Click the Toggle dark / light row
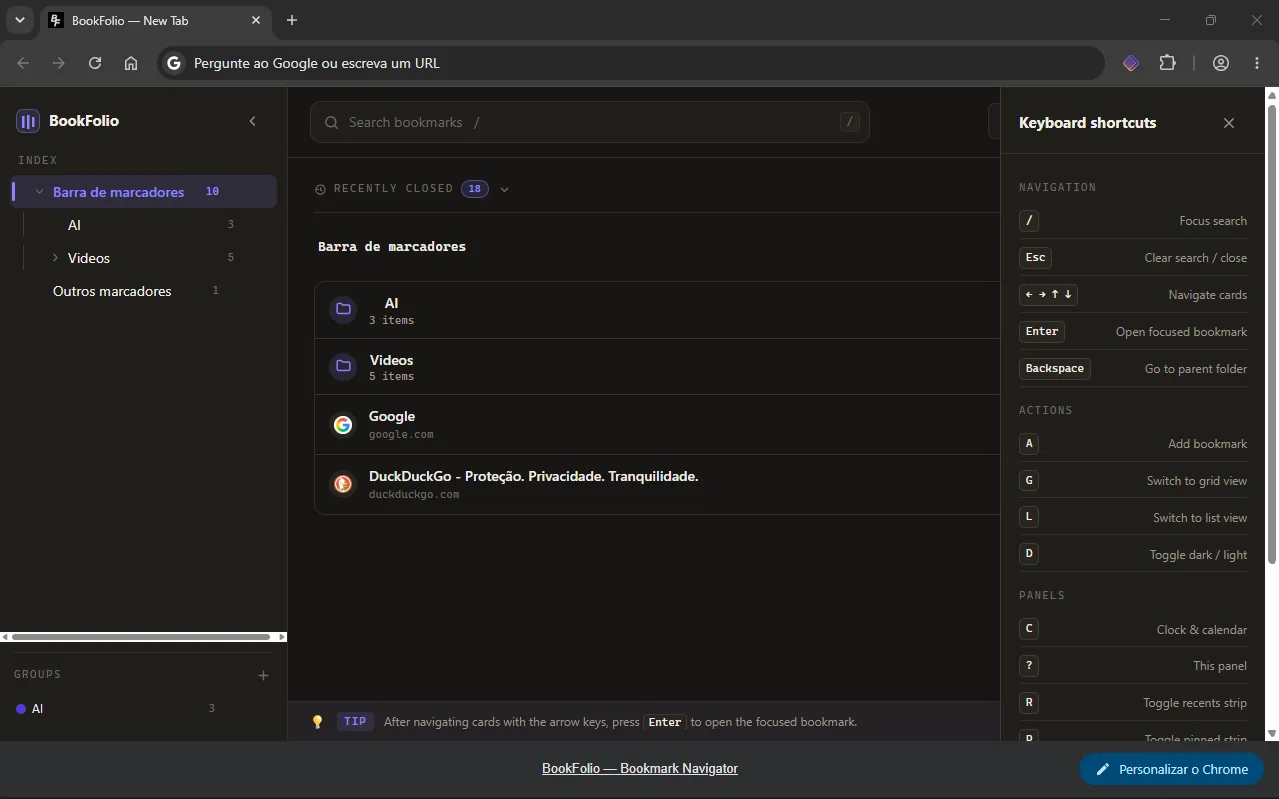 1133,555
